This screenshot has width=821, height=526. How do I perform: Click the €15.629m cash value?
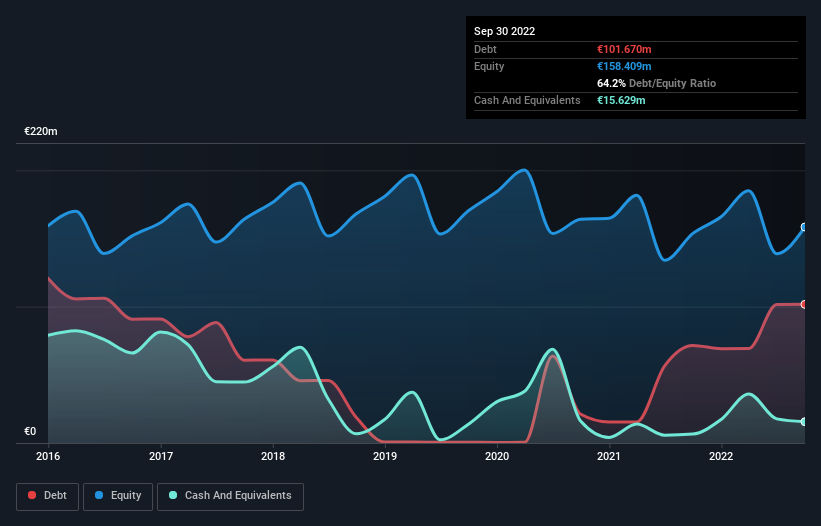click(x=621, y=100)
